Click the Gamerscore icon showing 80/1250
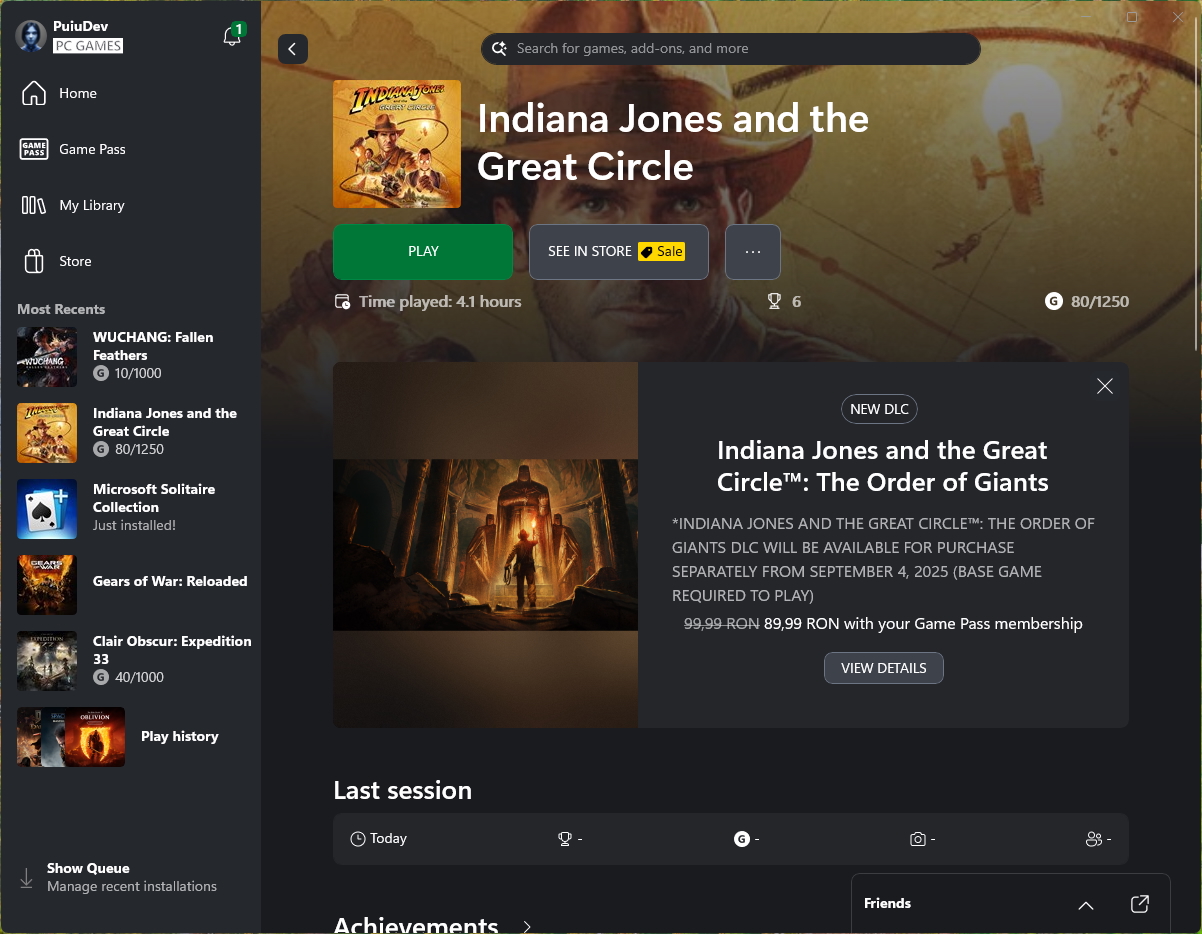Image resolution: width=1202 pixels, height=934 pixels. [1053, 301]
